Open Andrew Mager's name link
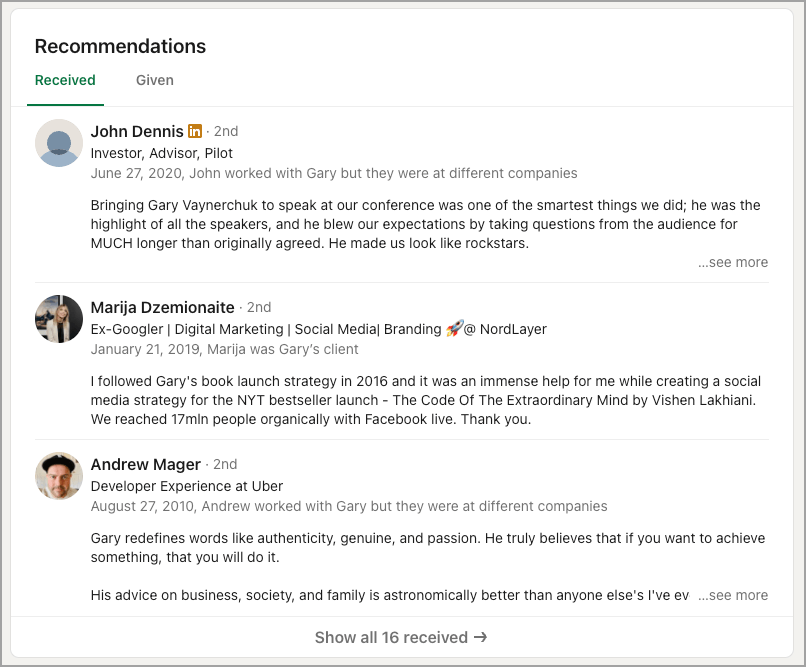806x667 pixels. (x=145, y=464)
